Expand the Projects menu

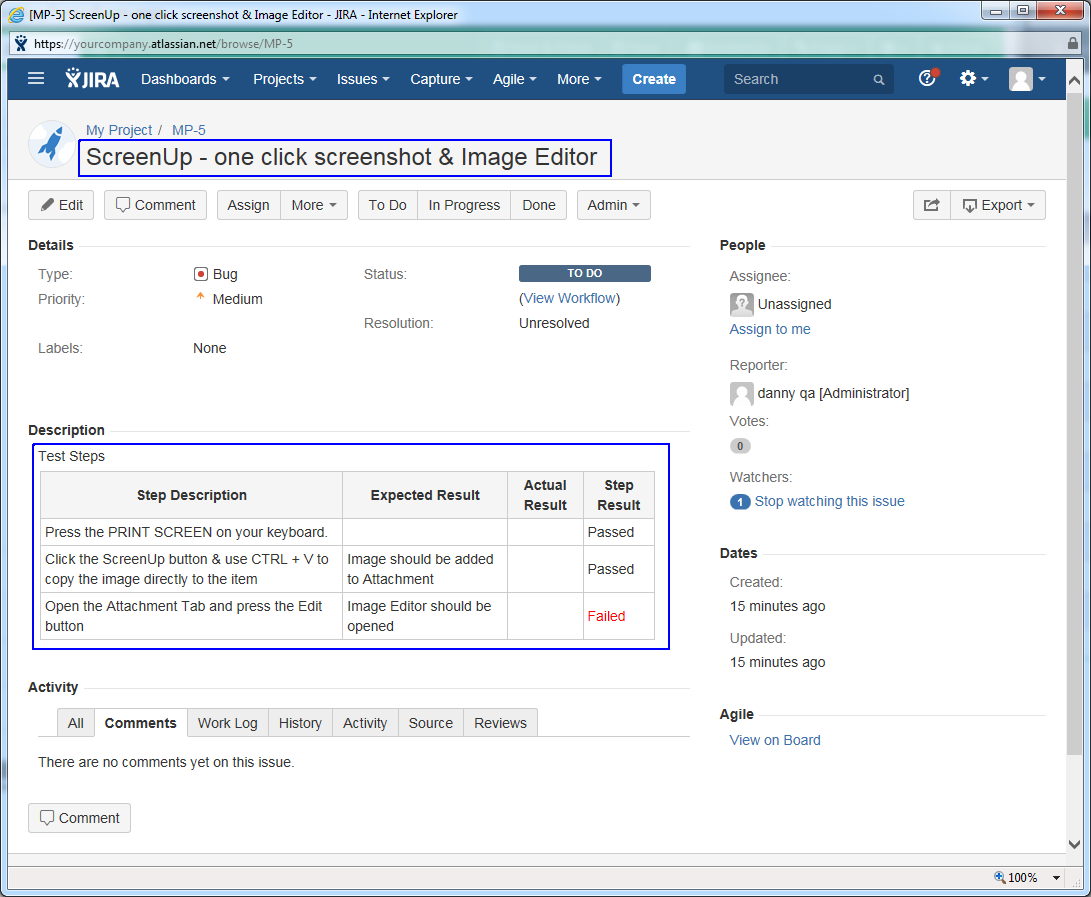point(285,79)
